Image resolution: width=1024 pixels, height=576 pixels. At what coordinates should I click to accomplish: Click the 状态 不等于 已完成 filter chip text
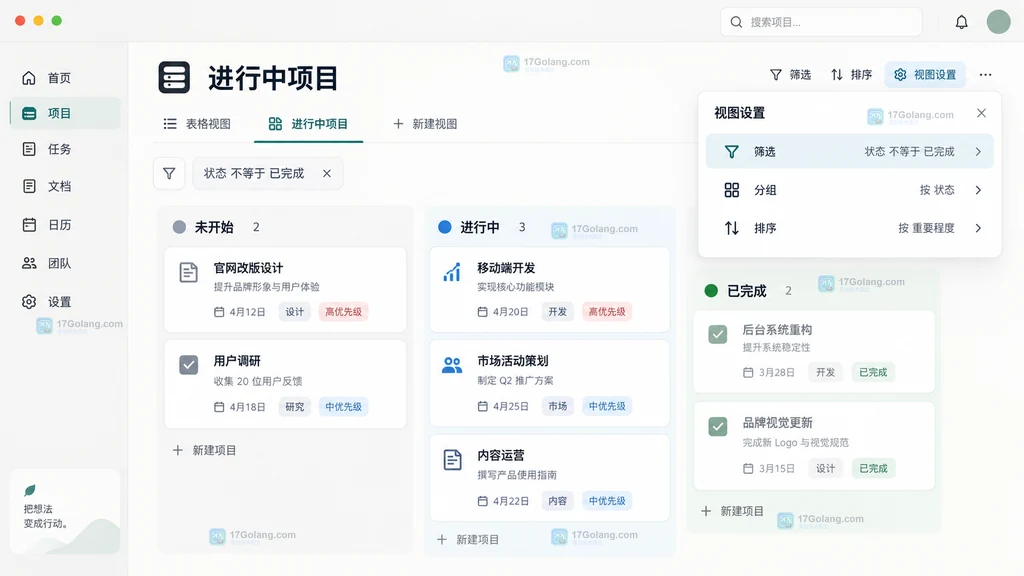coord(254,174)
